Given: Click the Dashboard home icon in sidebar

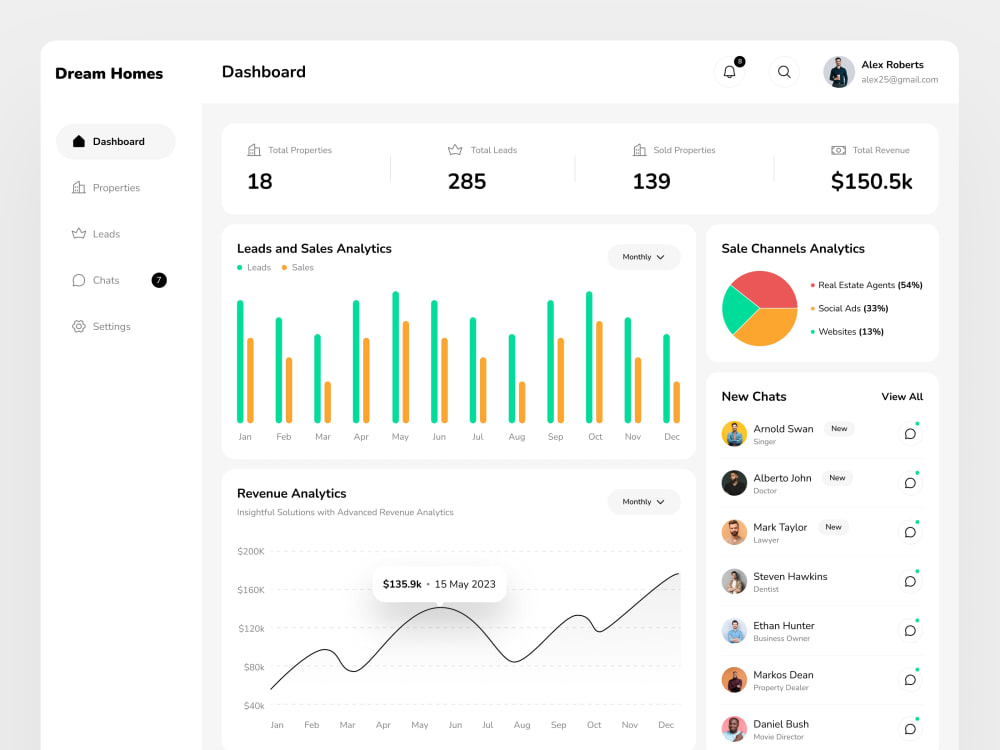Looking at the screenshot, I should point(78,141).
